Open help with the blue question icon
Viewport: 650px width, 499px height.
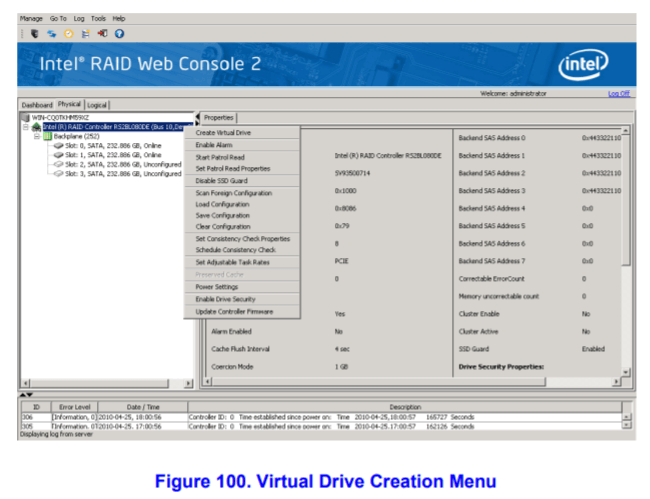pos(119,34)
